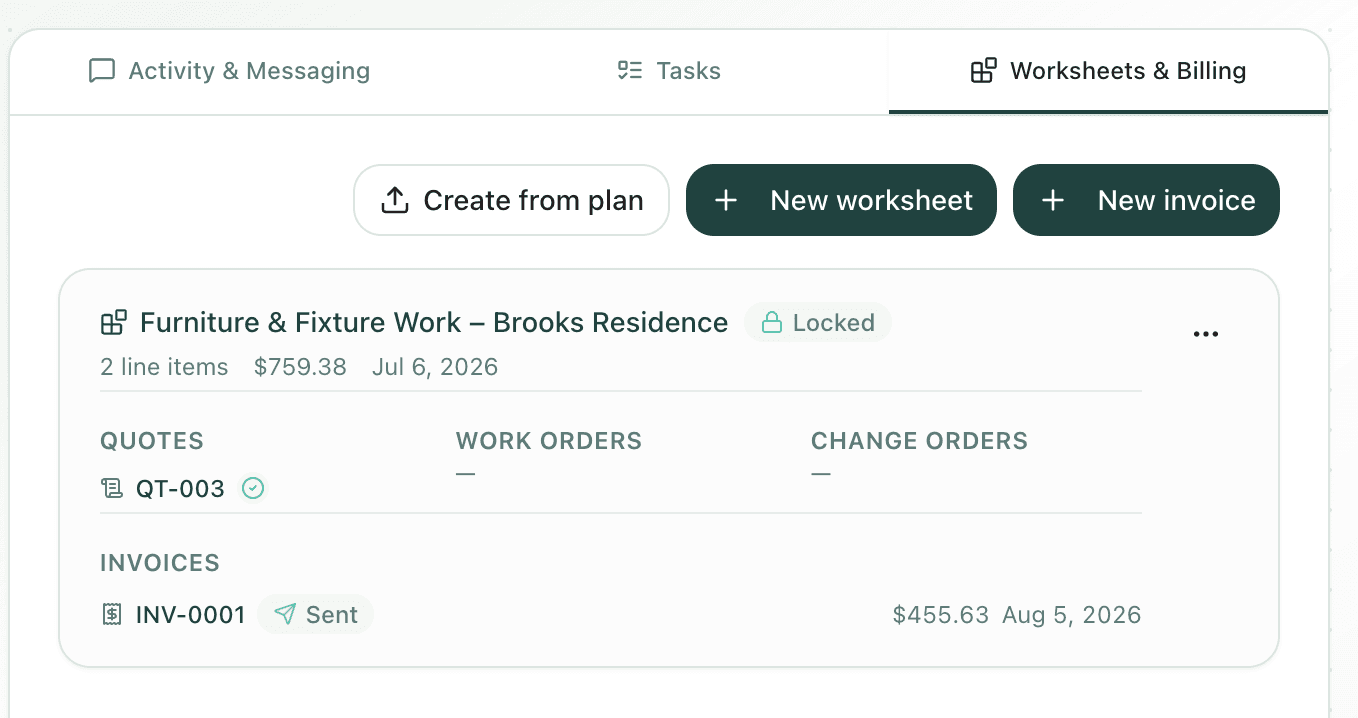
Task: Click the WORK ORDERS section heading
Action: point(549,441)
